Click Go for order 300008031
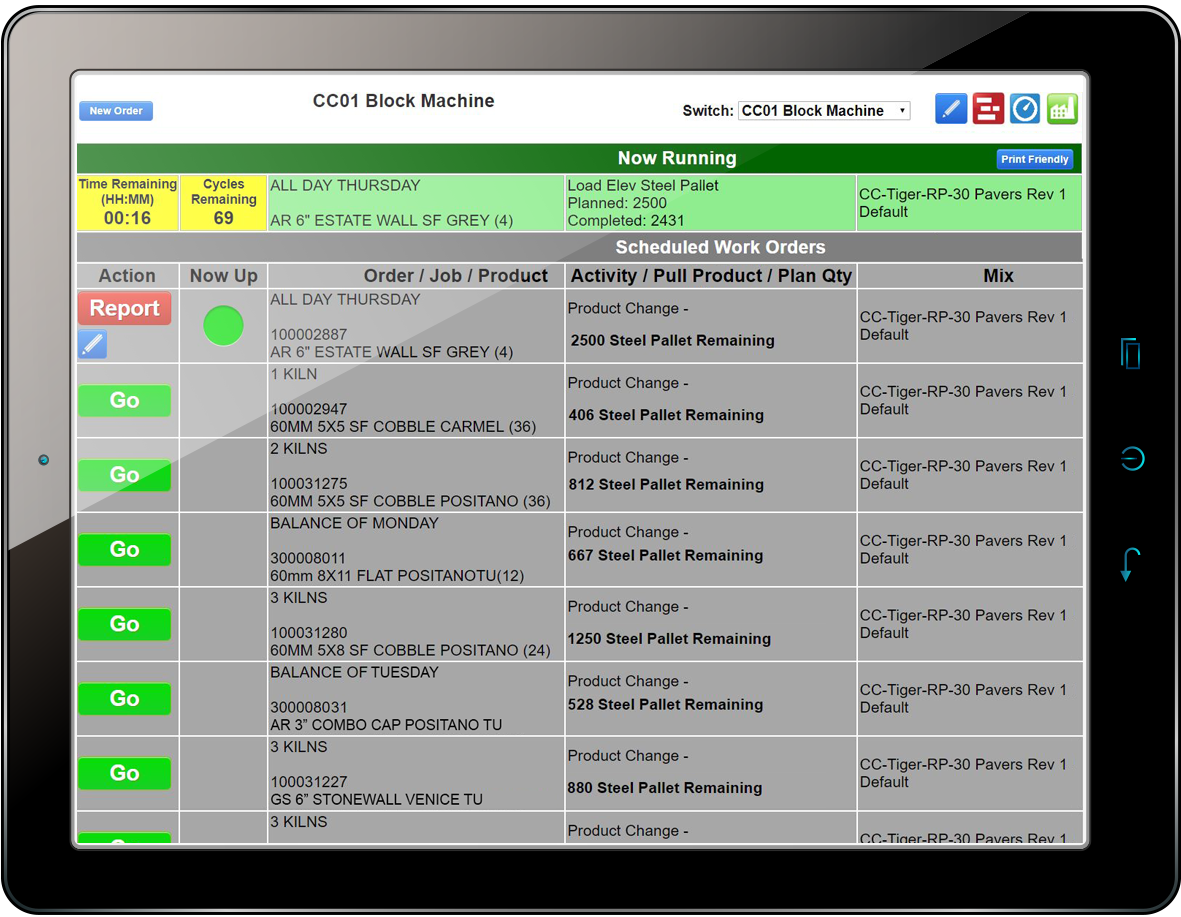Image resolution: width=1181 pixels, height=917 pixels. 124,698
